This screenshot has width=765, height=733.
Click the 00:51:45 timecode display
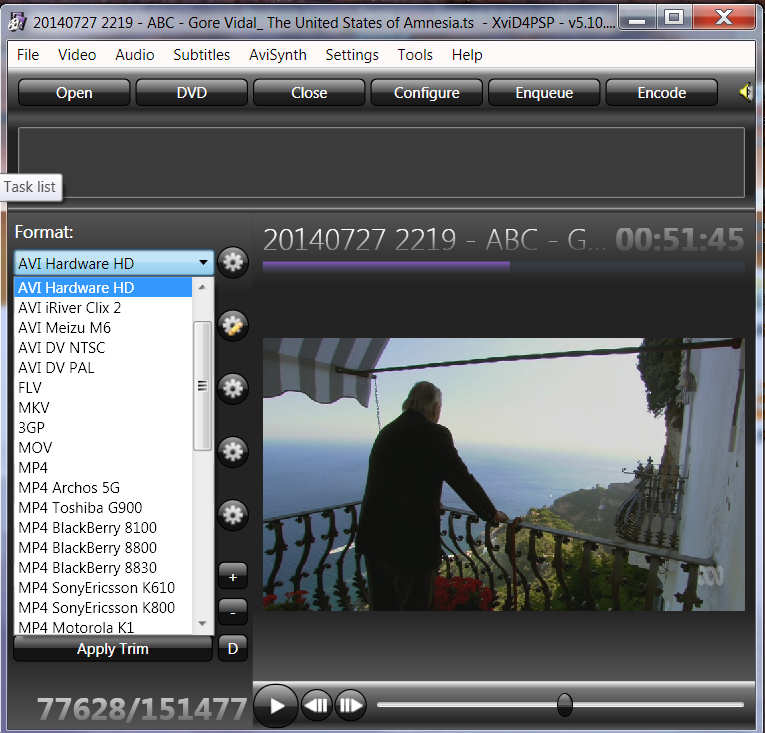[x=680, y=239]
